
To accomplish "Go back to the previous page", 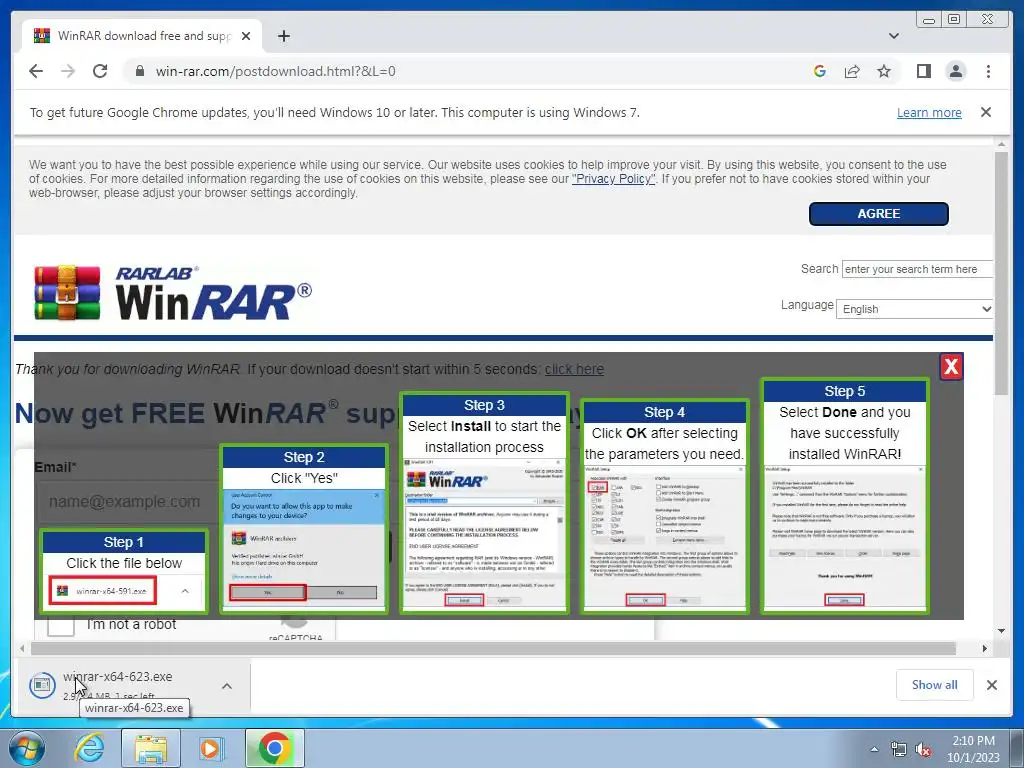I will tap(36, 71).
